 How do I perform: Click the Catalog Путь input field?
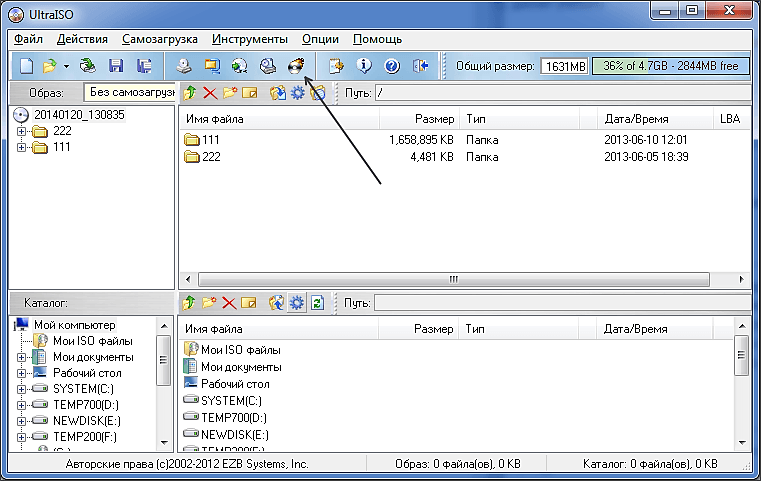(x=562, y=303)
